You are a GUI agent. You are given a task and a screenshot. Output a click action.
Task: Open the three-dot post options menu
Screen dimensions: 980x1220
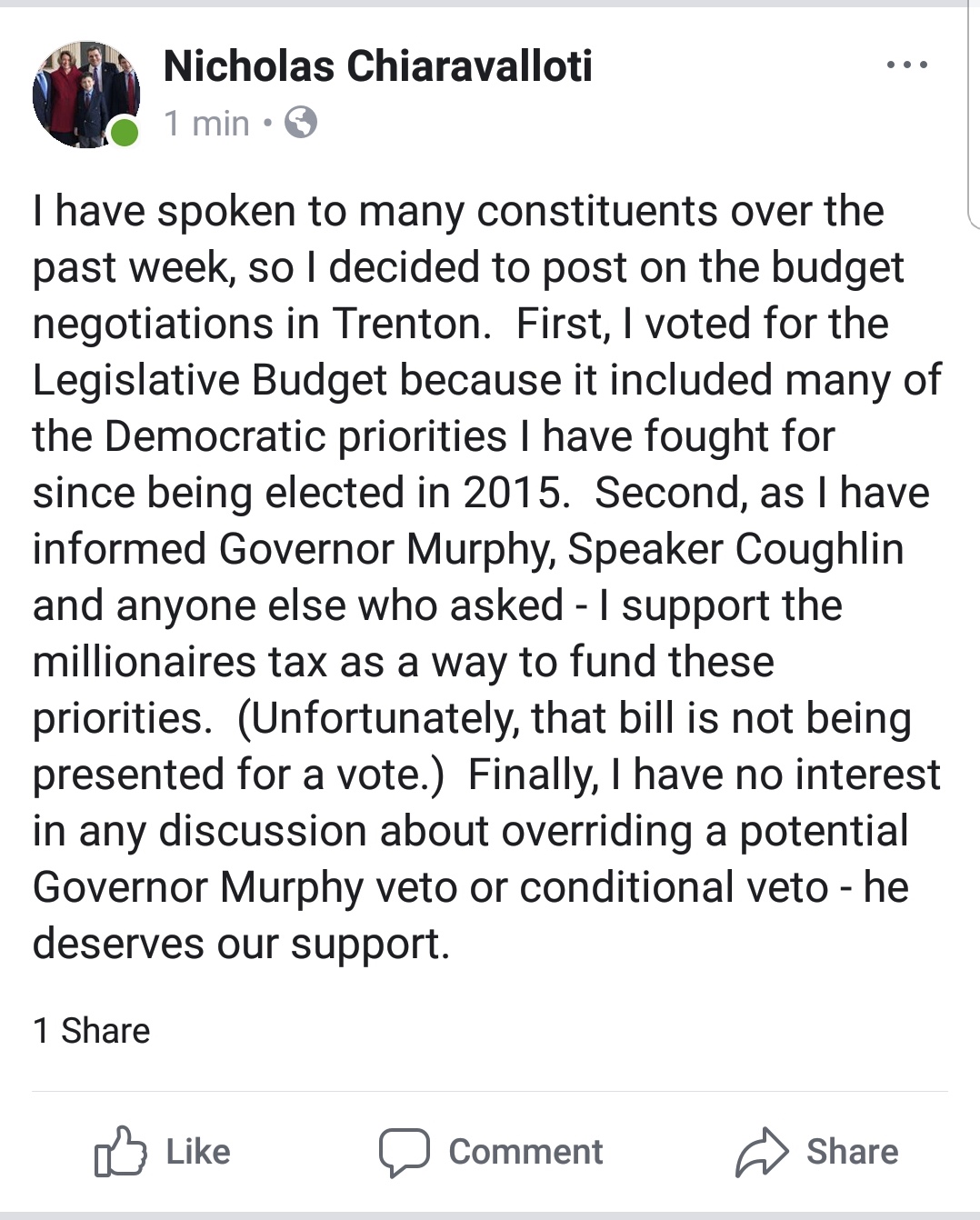coord(906,65)
